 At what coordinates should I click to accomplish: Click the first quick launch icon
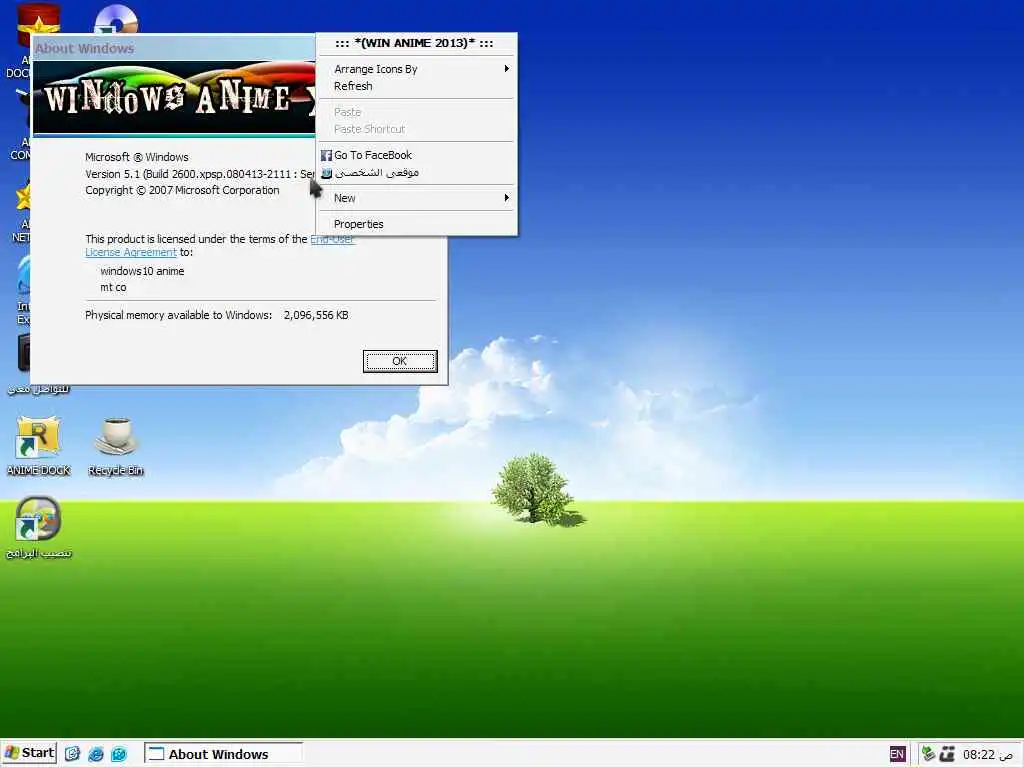pos(72,754)
